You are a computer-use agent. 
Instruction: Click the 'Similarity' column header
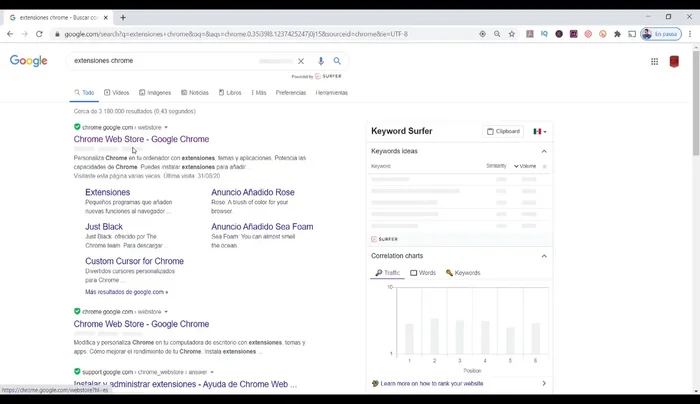tap(496, 166)
